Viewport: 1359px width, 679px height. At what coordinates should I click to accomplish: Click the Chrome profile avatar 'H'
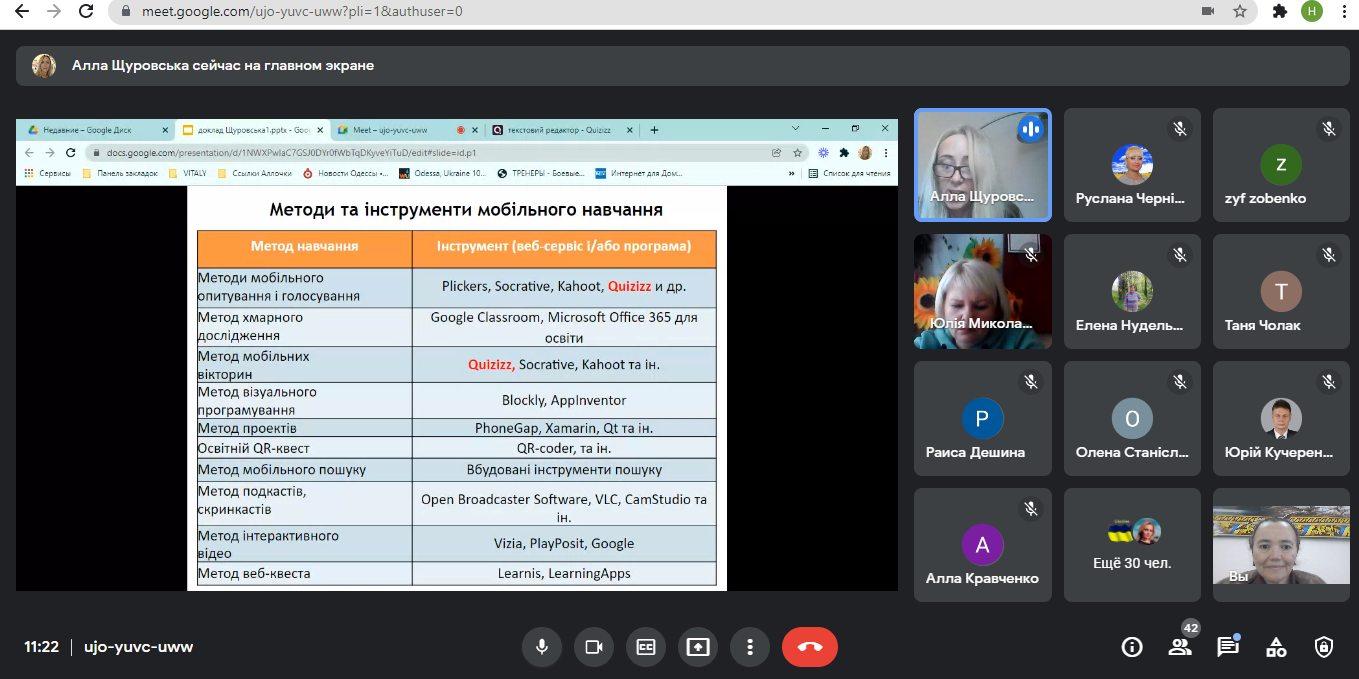tap(1311, 12)
